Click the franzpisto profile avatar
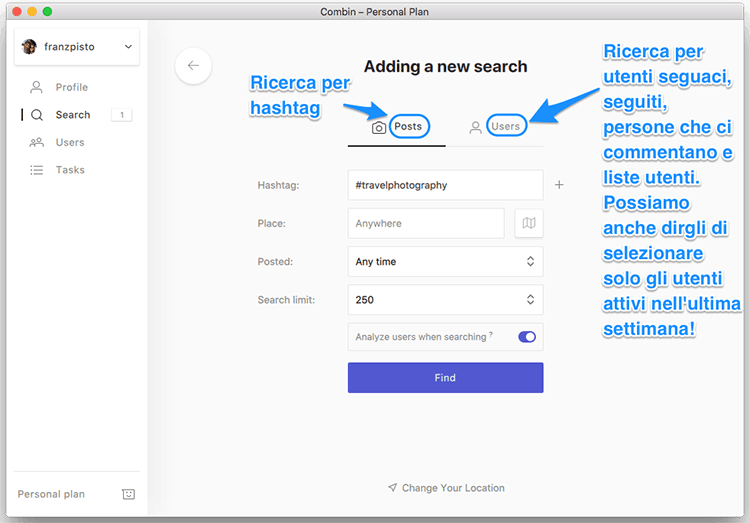 click(x=29, y=47)
